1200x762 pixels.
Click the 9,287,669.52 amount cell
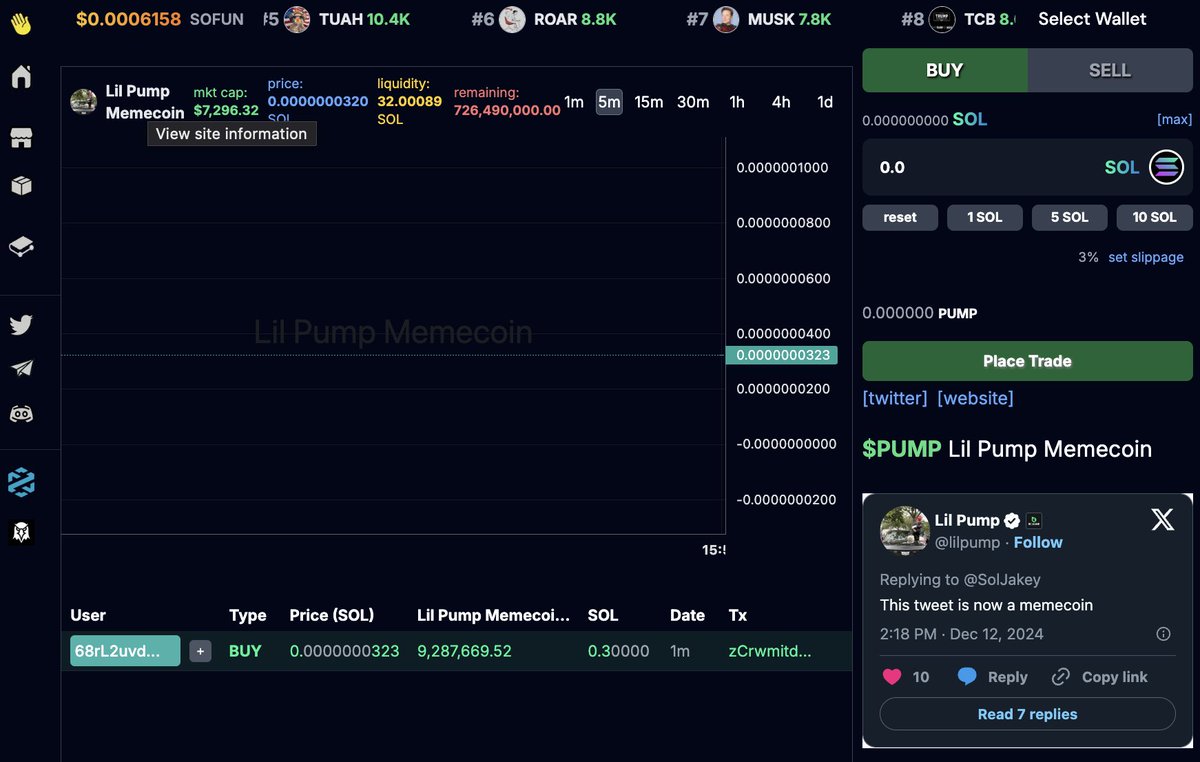point(464,651)
